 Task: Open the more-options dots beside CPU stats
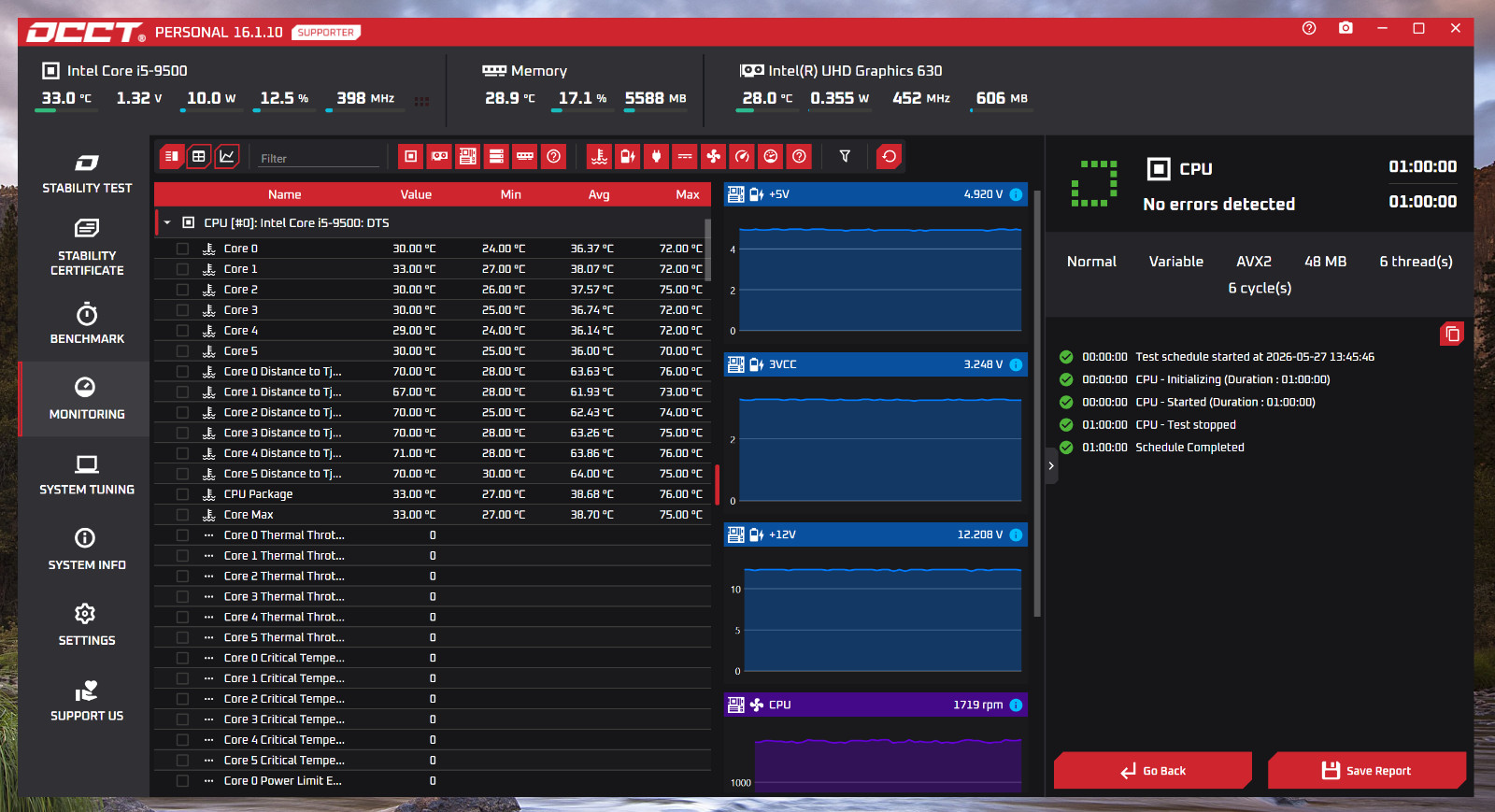click(422, 101)
